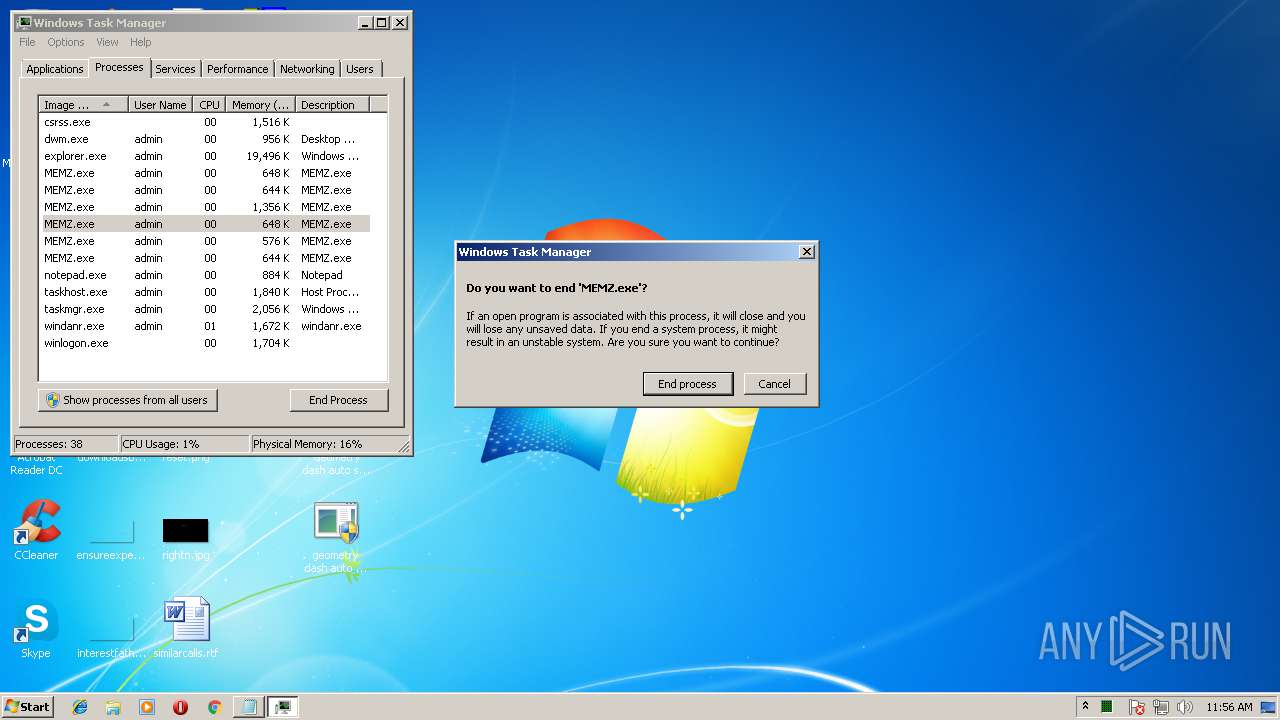
Task: Select the ensureexpe... desktop file
Action: (111, 539)
